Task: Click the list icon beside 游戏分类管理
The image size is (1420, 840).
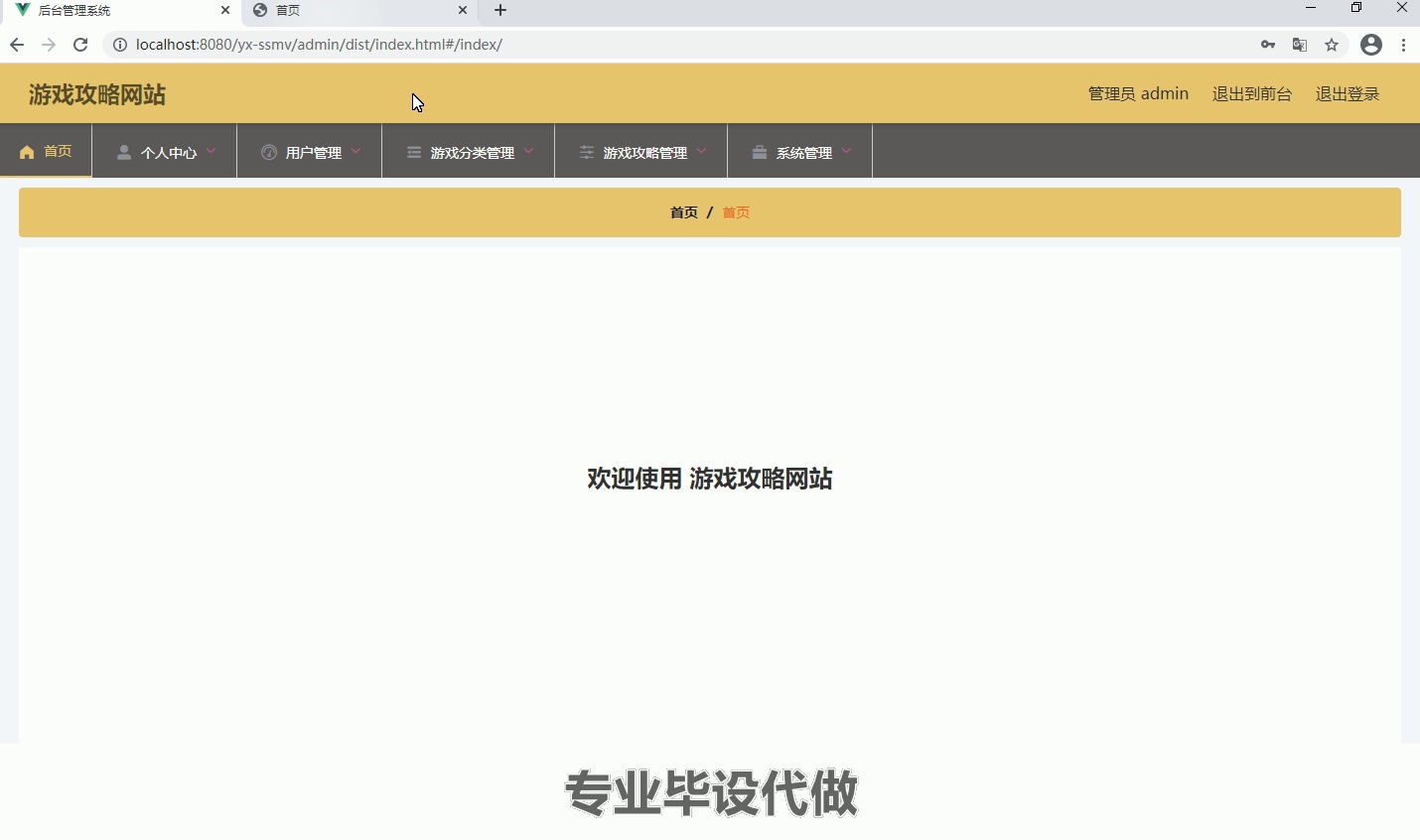Action: [x=413, y=151]
